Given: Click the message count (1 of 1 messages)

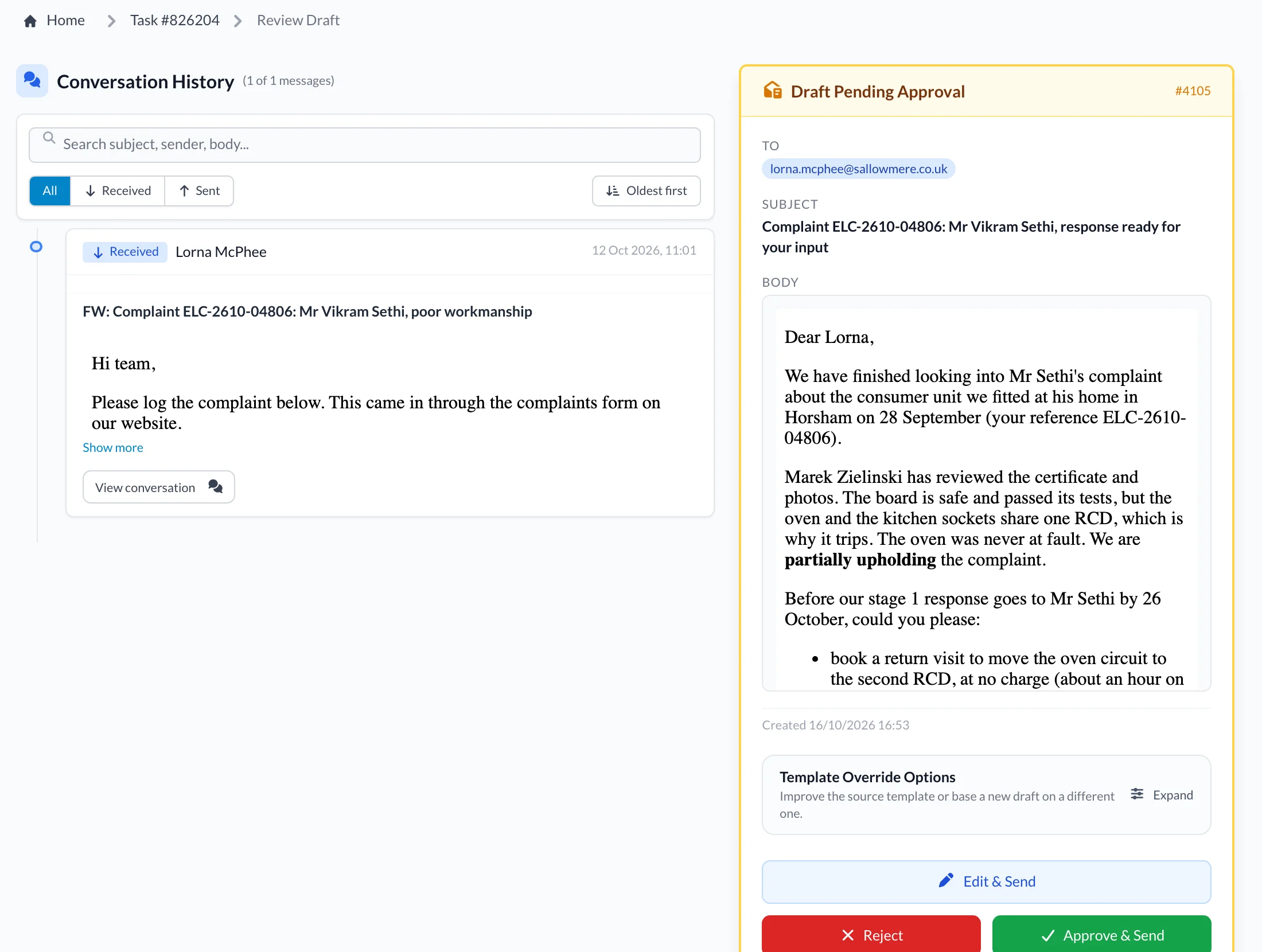Looking at the screenshot, I should 289,81.
